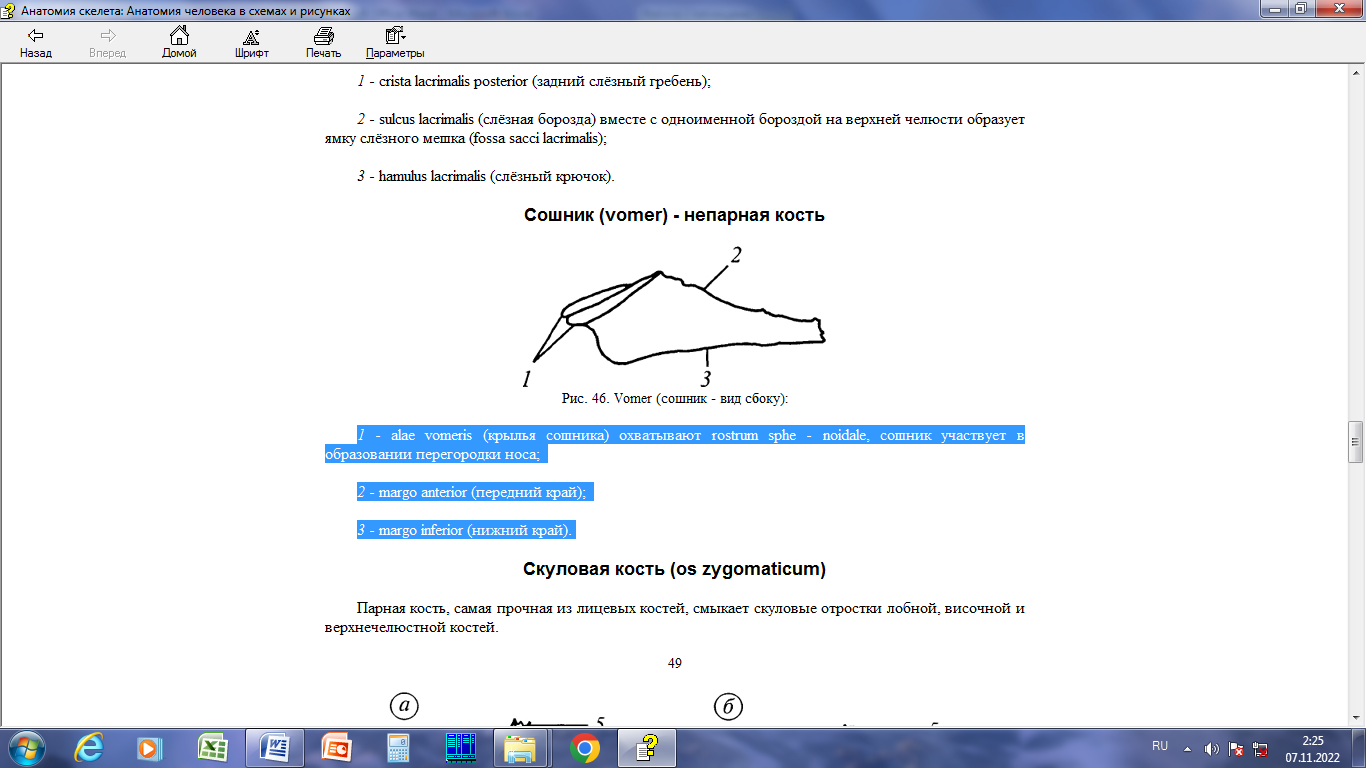Click the line hamulus lacrimalis
1366x768 pixels.
point(486,176)
